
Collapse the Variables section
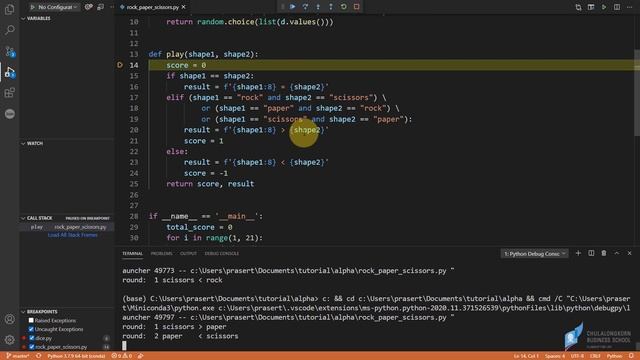pyautogui.click(x=23, y=18)
